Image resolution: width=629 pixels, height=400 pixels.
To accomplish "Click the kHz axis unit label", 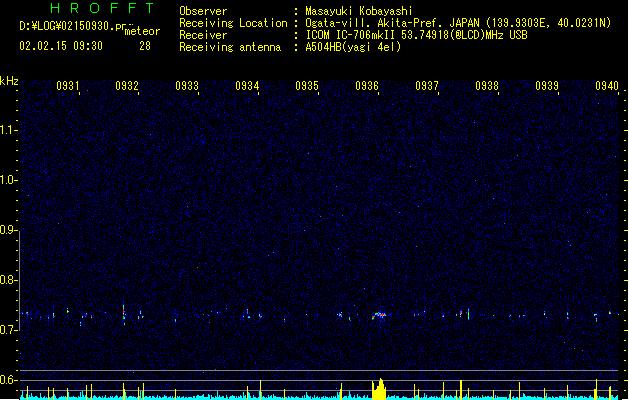I will tap(9, 81).
